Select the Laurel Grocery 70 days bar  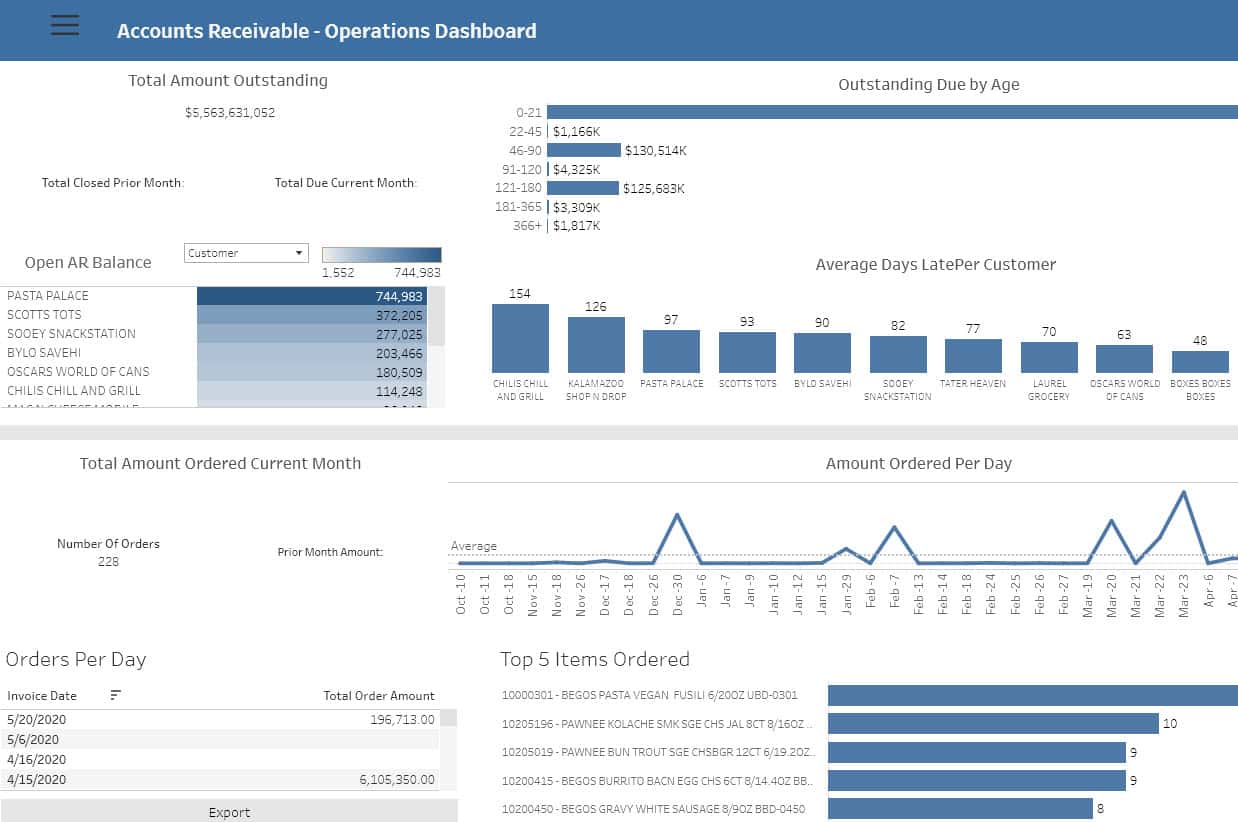1049,357
